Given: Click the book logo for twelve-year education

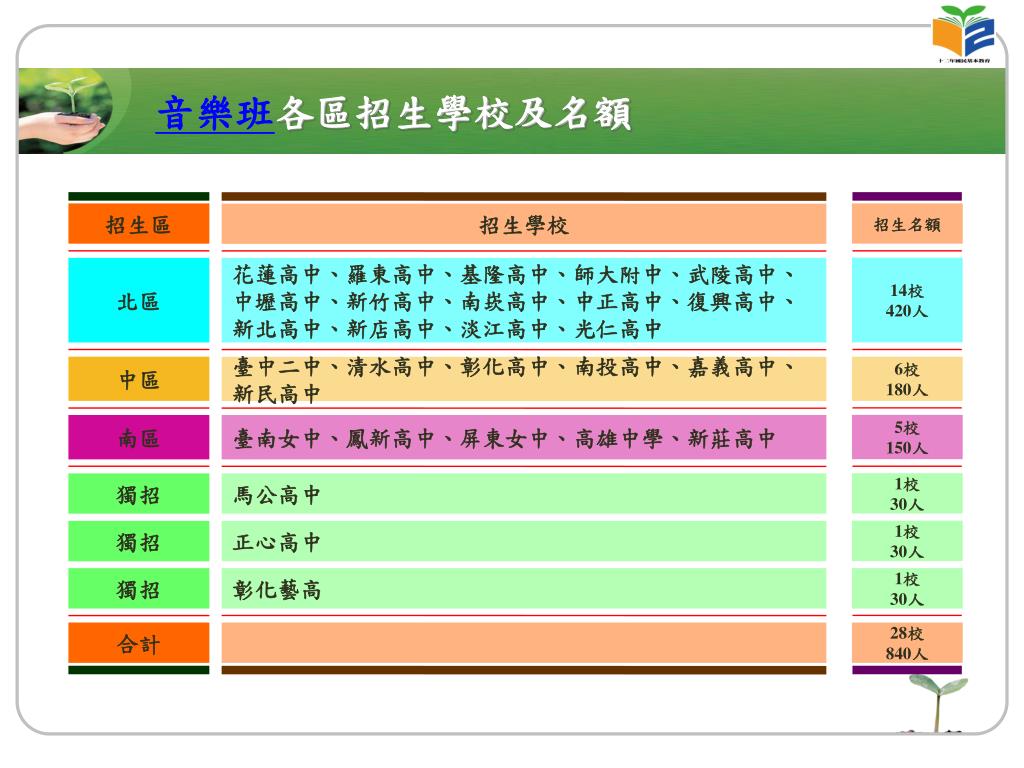Looking at the screenshot, I should (963, 34).
